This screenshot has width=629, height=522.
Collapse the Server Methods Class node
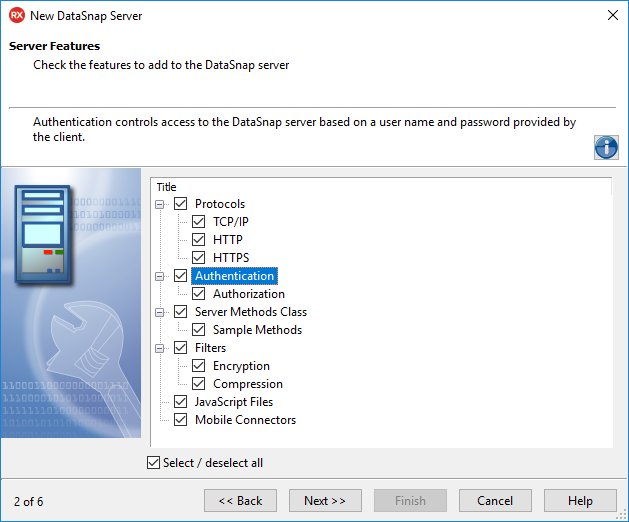point(161,312)
